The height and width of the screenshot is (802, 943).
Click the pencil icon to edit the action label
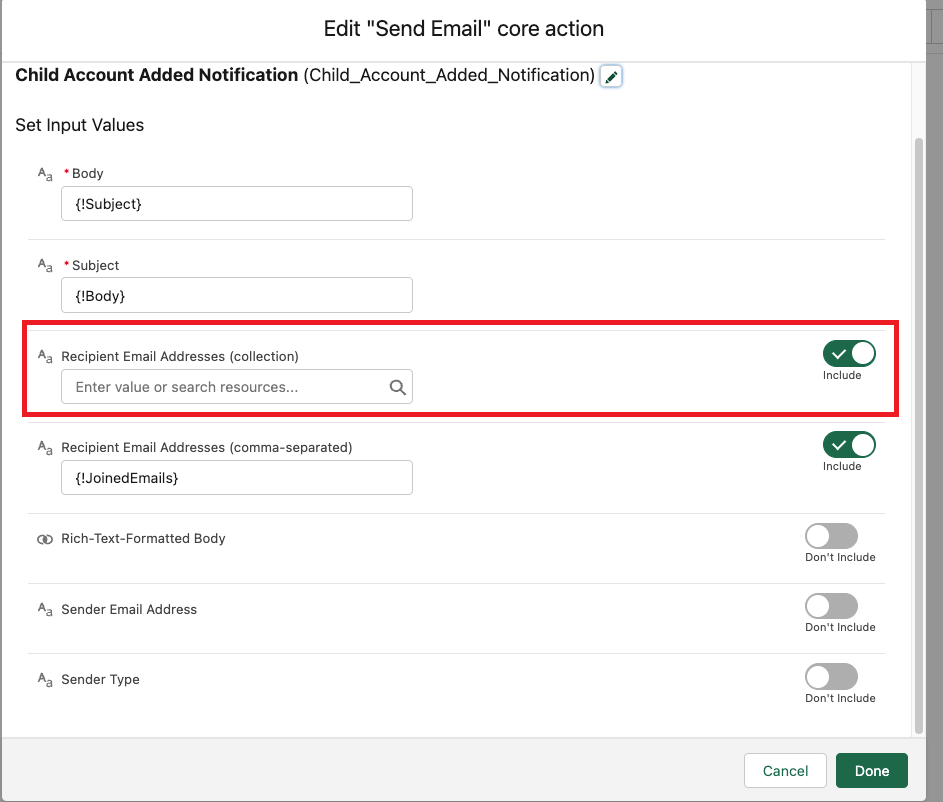point(611,75)
